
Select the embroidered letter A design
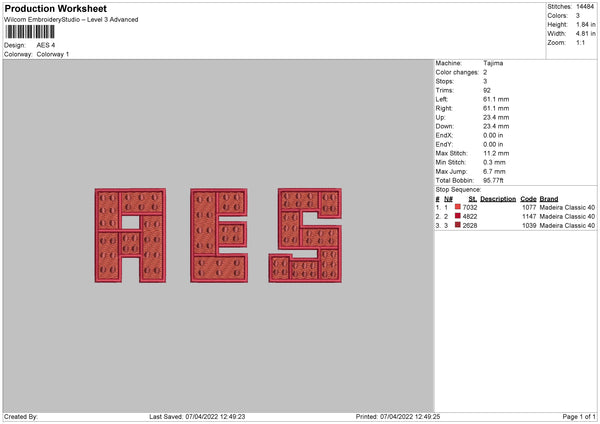point(130,235)
